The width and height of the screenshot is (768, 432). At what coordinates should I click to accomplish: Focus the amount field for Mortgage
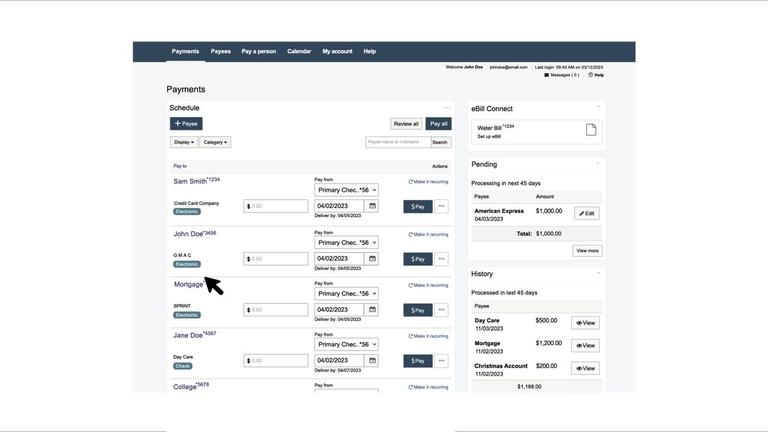click(x=276, y=310)
